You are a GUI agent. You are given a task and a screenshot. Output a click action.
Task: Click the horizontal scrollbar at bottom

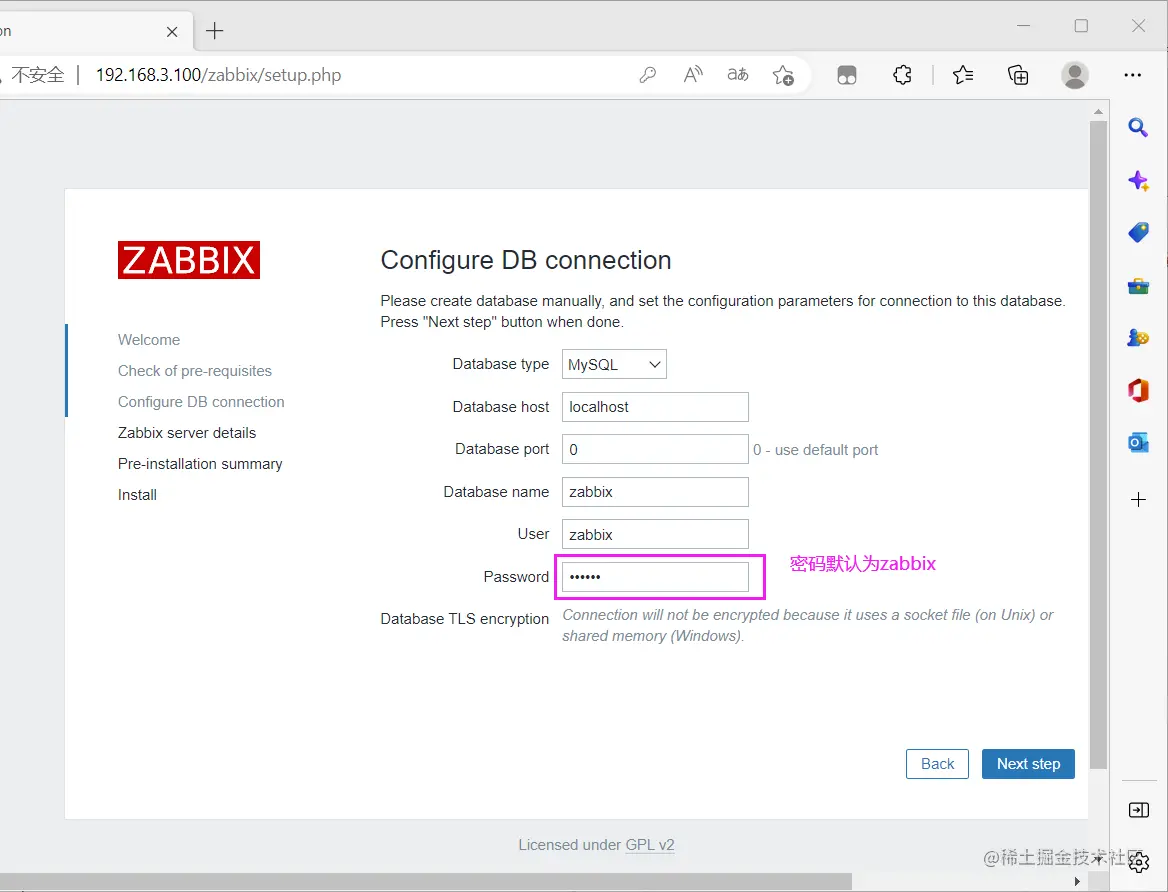[425, 882]
